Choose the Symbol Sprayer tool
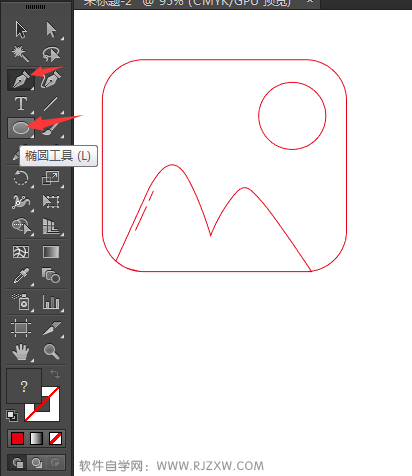 pos(21,302)
